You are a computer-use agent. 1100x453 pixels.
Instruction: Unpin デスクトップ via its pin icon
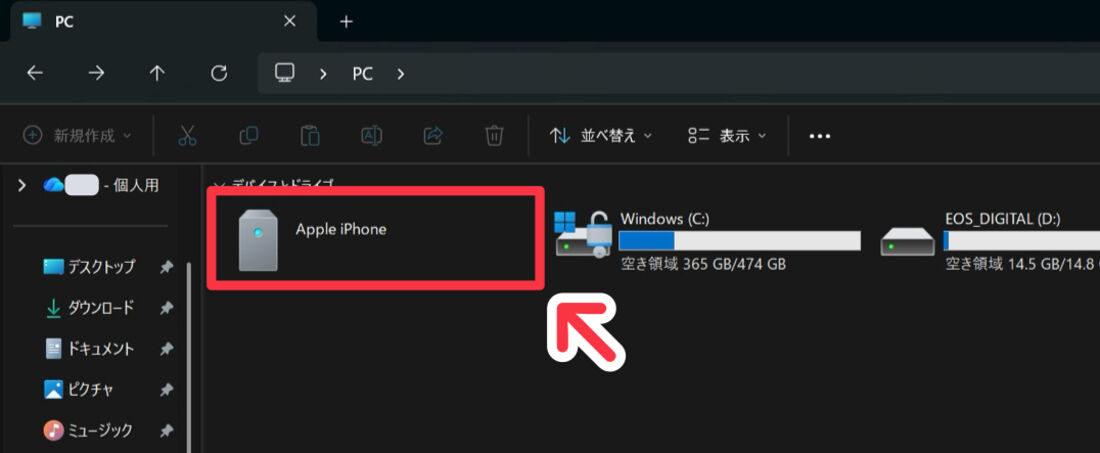pyautogui.click(x=166, y=267)
